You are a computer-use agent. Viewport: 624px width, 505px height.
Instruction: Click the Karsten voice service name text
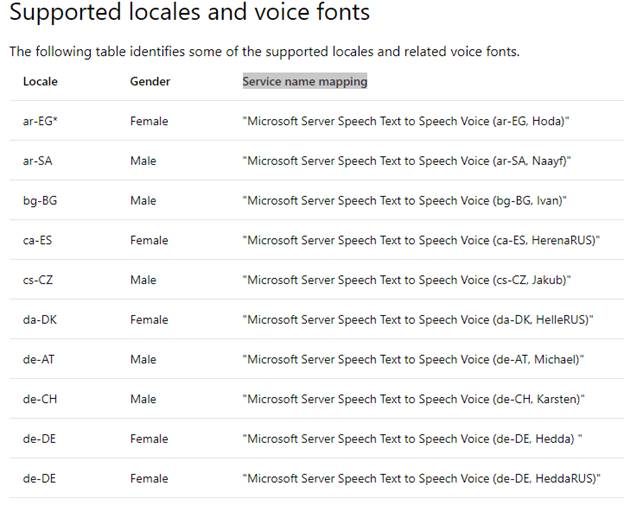(413, 399)
